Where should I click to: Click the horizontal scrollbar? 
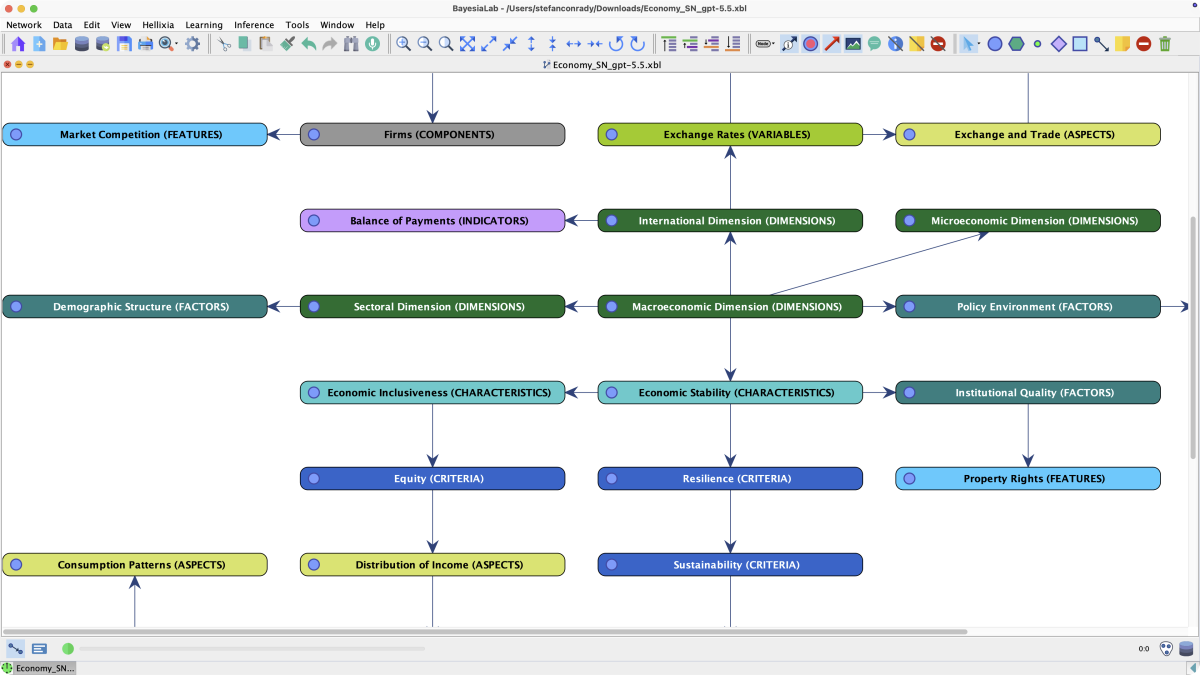tap(485, 632)
